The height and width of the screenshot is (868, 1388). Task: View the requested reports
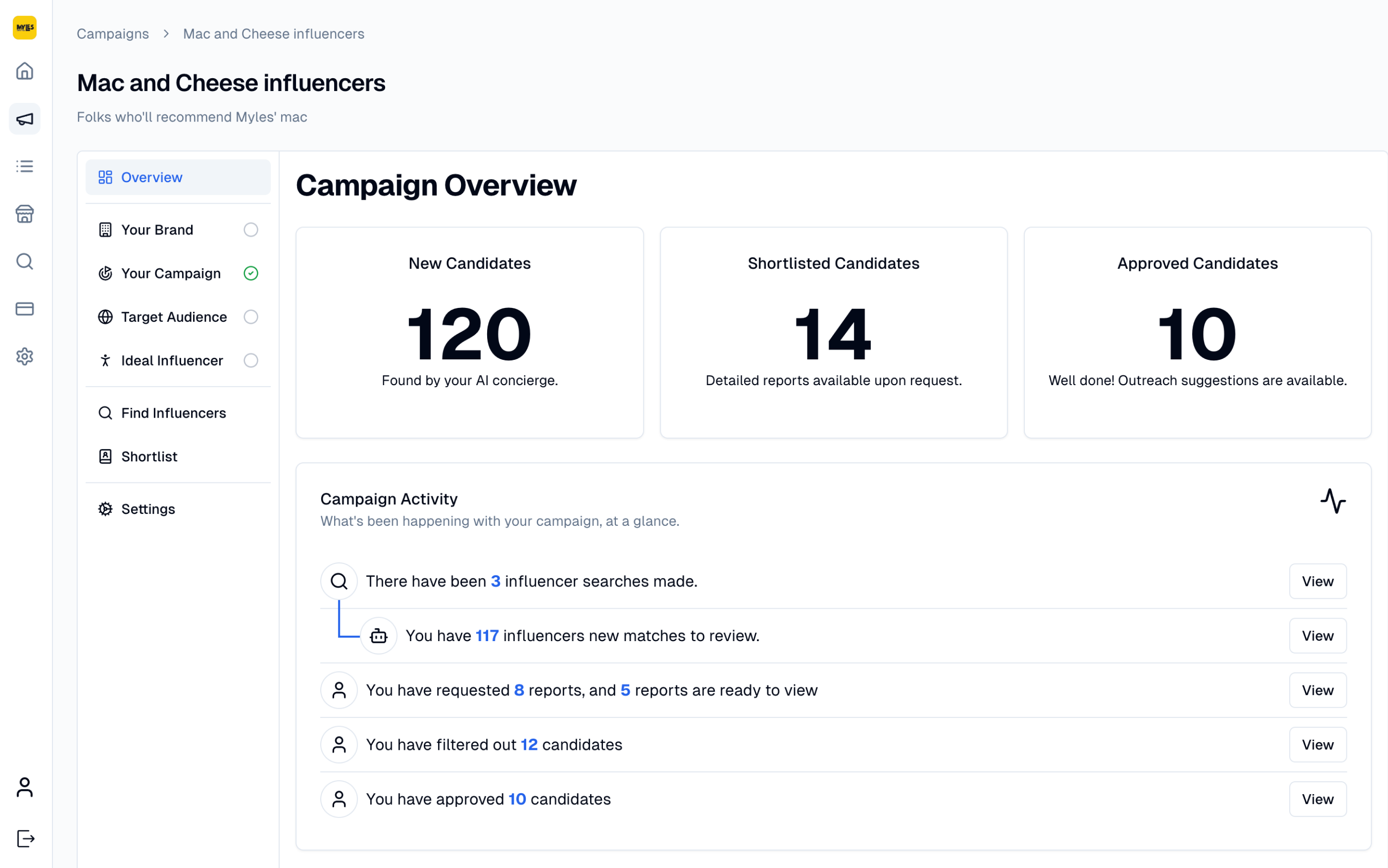[x=1317, y=690]
